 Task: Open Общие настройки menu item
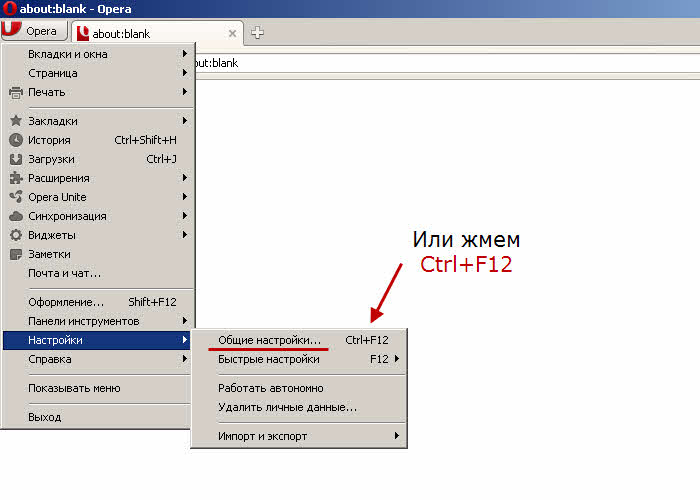click(x=270, y=340)
